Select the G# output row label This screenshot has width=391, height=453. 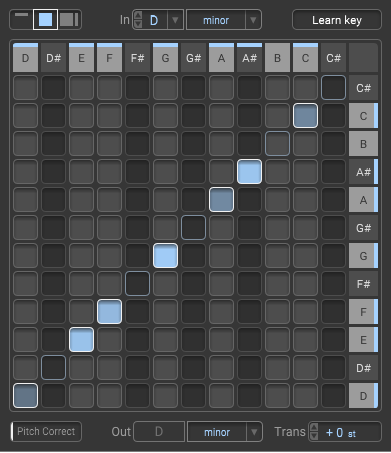click(363, 228)
